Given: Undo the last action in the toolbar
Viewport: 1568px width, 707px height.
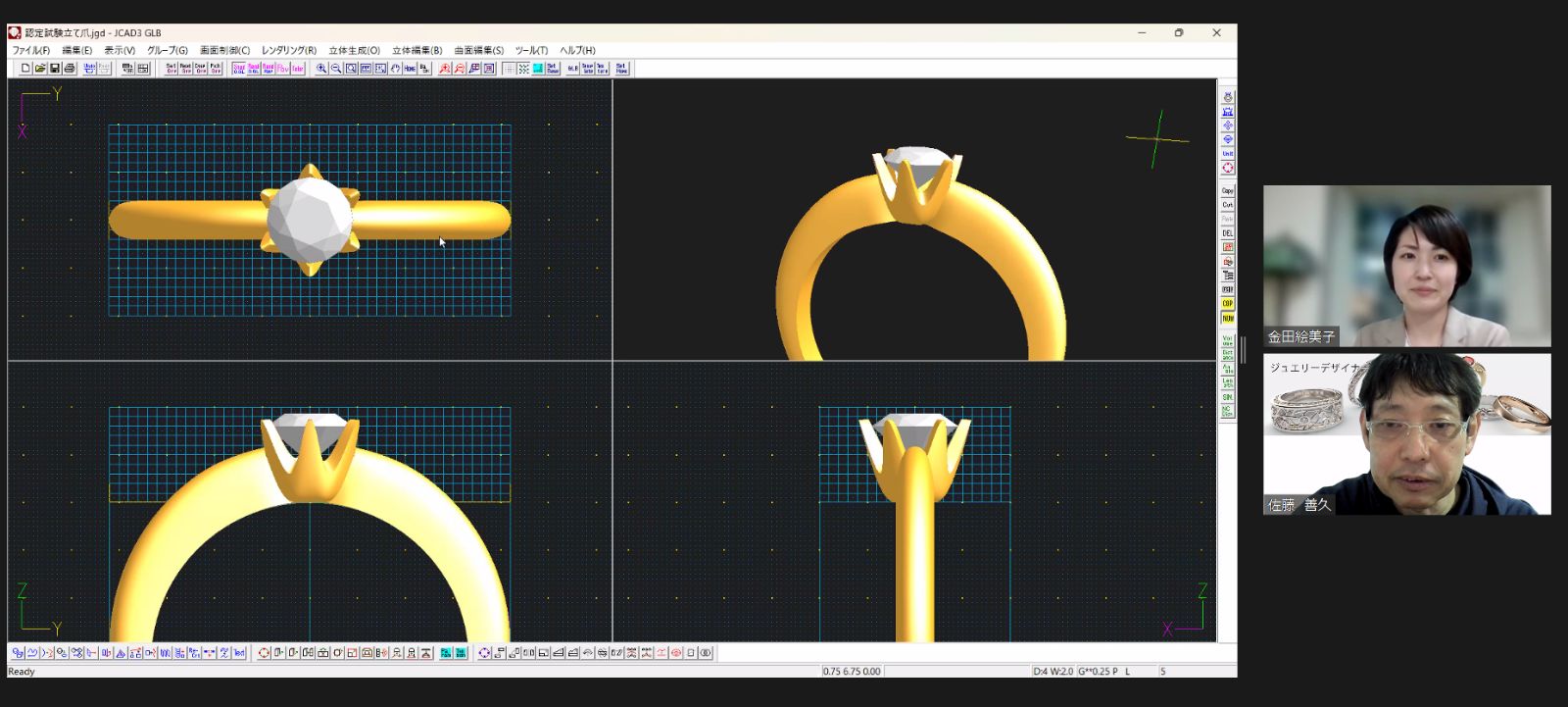Looking at the screenshot, I should [89, 69].
